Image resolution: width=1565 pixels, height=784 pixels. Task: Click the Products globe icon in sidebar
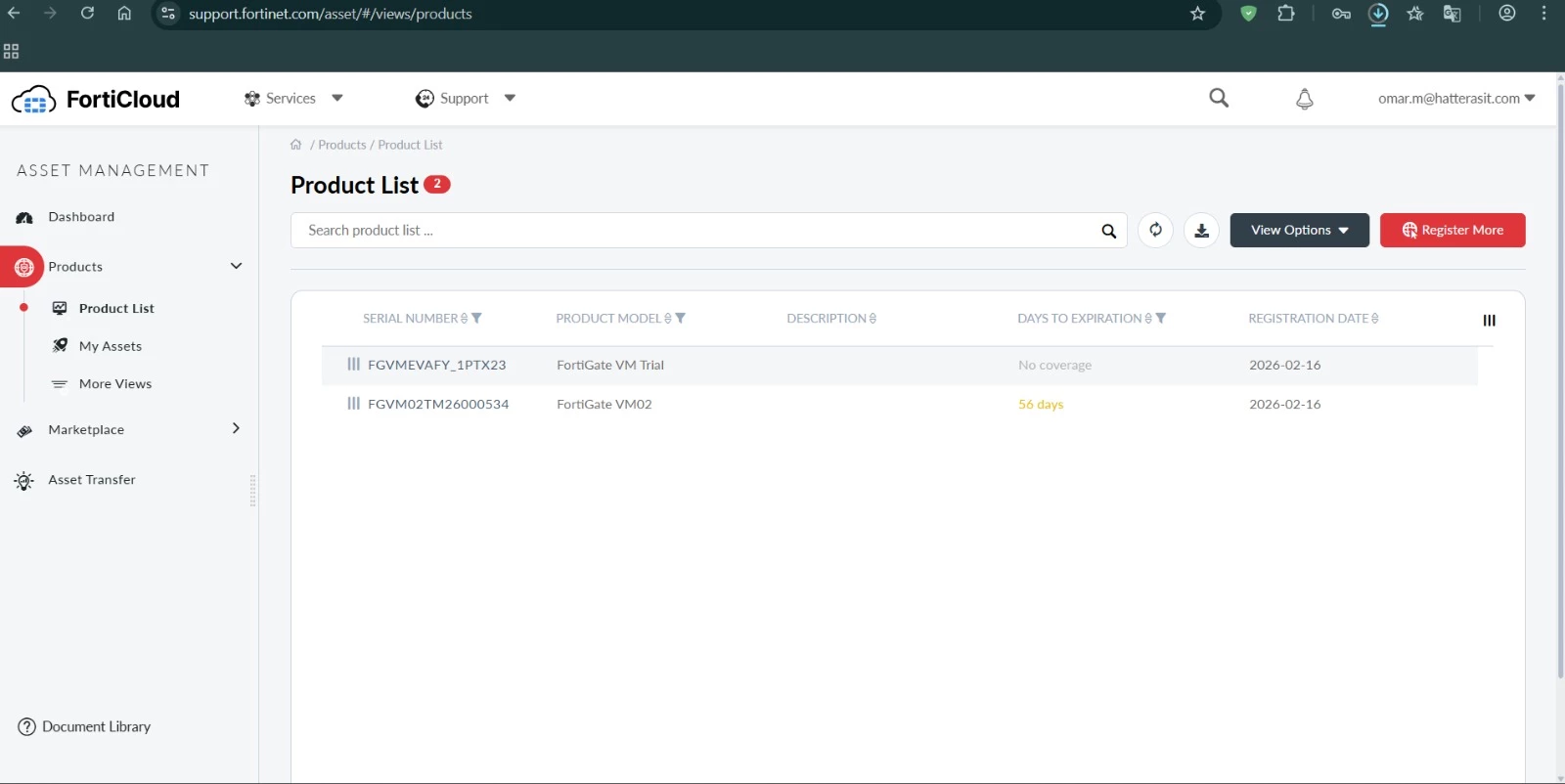[x=24, y=267]
